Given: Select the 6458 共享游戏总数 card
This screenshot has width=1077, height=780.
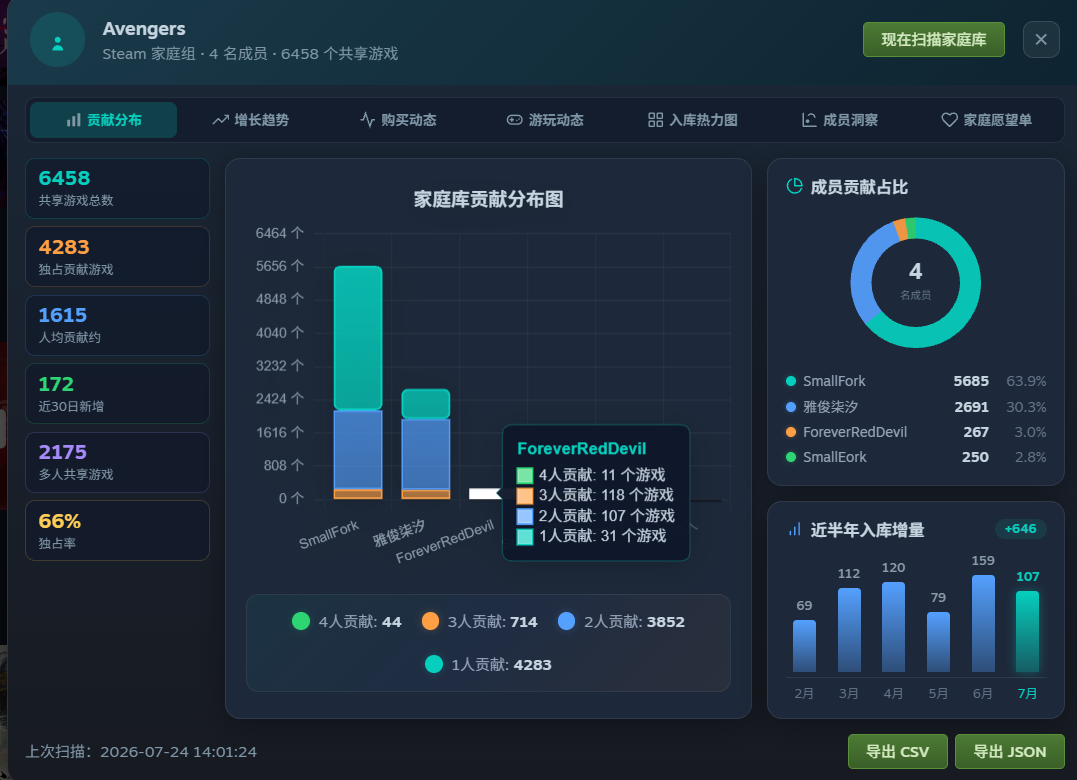Looking at the screenshot, I should (117, 189).
